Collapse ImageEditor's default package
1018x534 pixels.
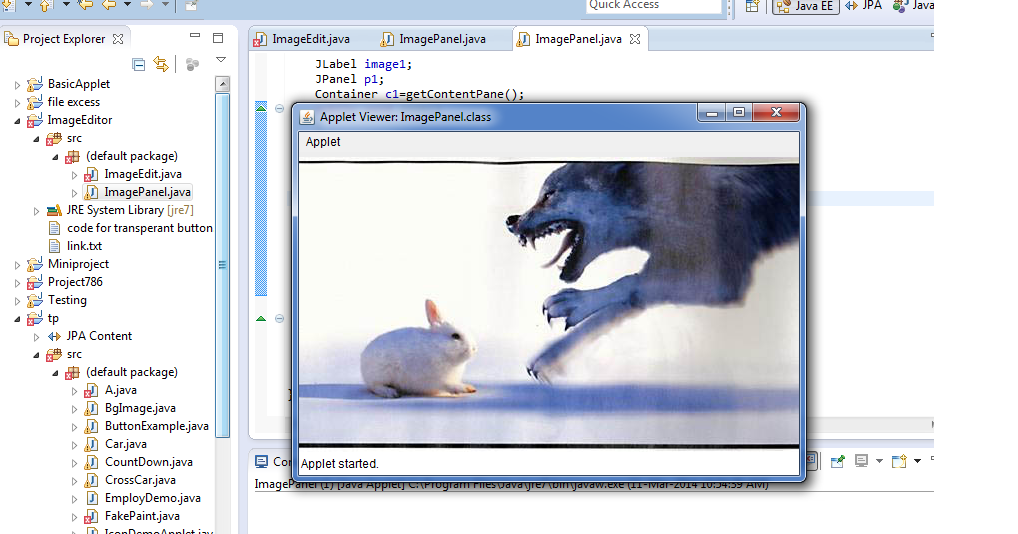[55, 157]
